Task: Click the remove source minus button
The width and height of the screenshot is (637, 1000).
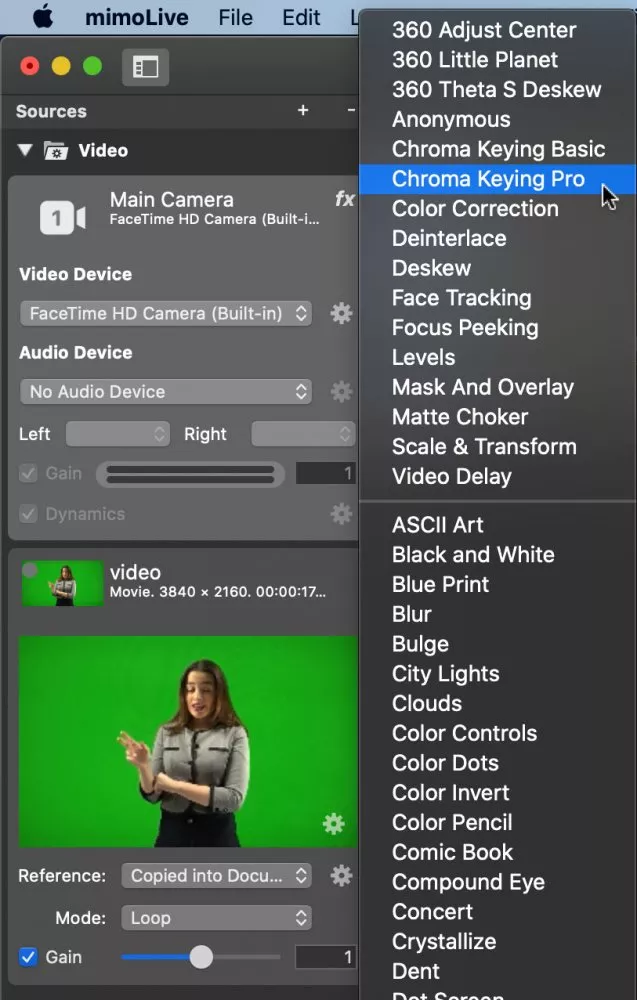Action: click(351, 110)
